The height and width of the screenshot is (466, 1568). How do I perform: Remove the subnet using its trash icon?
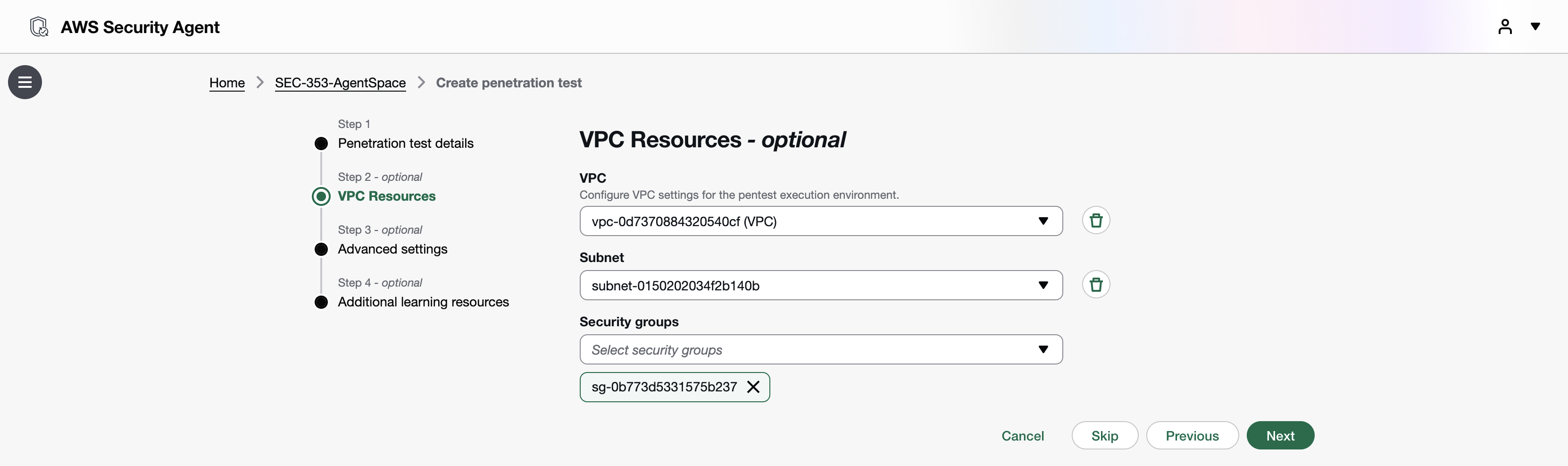pyautogui.click(x=1096, y=285)
